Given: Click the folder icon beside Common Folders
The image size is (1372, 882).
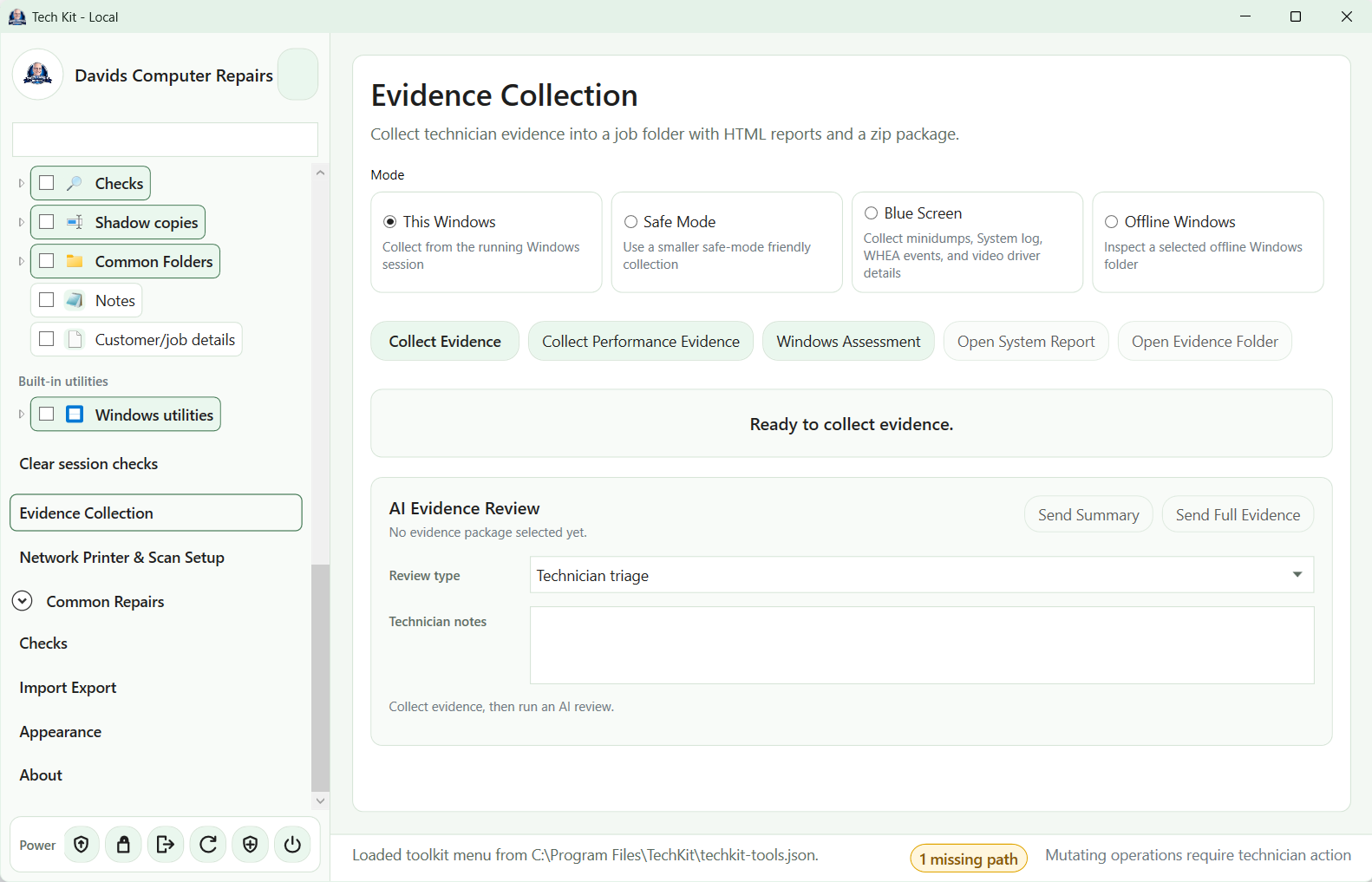Looking at the screenshot, I should pyautogui.click(x=75, y=261).
